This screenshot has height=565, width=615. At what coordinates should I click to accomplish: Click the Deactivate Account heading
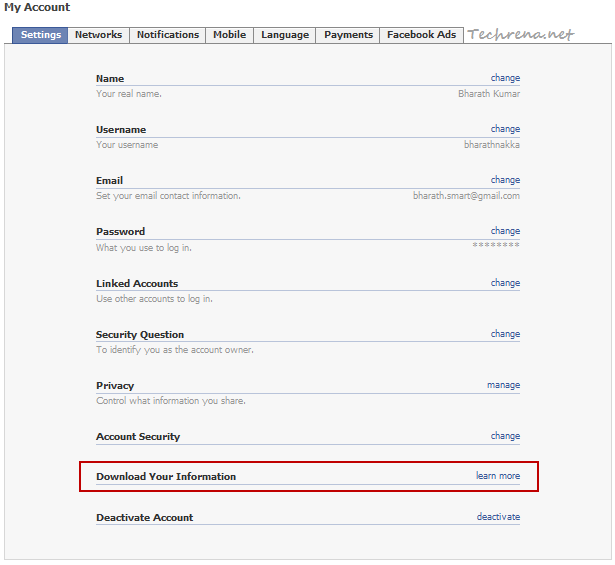pyautogui.click(x=145, y=518)
